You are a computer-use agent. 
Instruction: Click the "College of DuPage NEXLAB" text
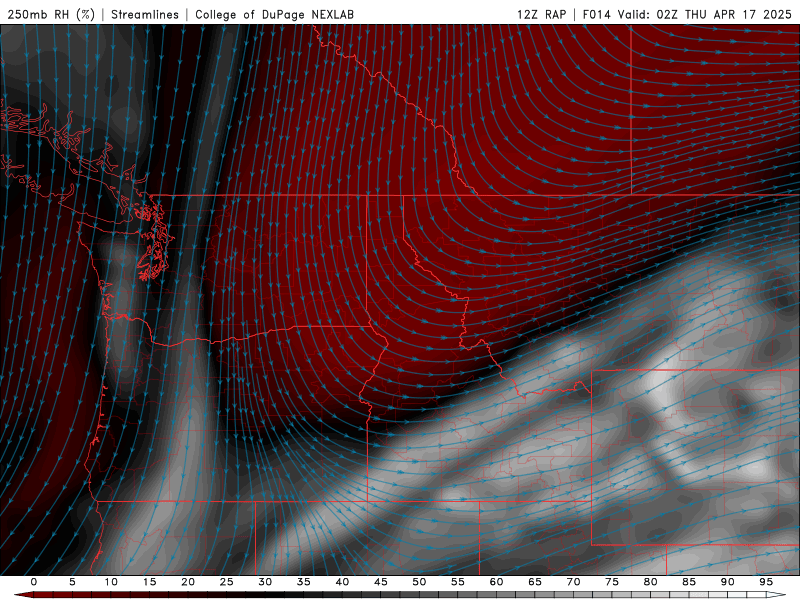click(274, 14)
